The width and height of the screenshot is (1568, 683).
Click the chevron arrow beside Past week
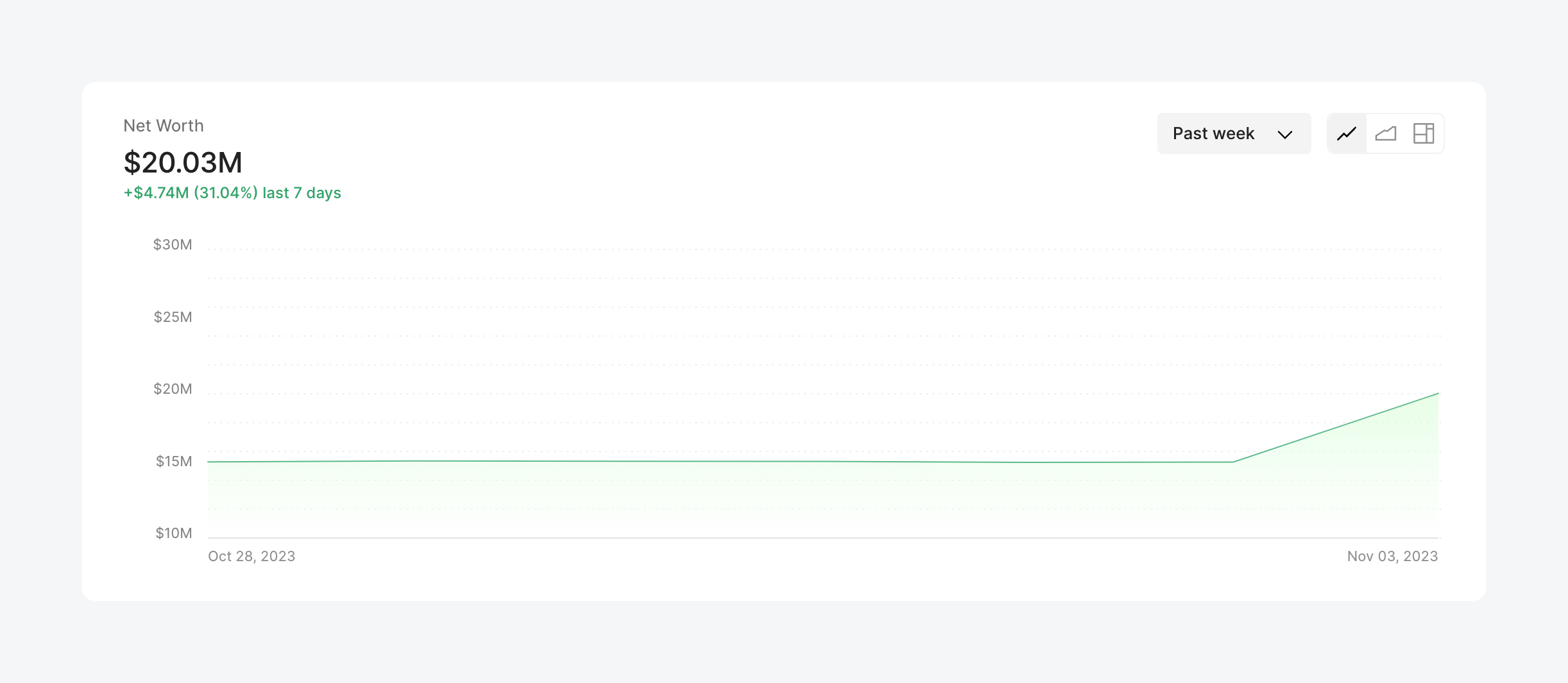[x=1284, y=135]
